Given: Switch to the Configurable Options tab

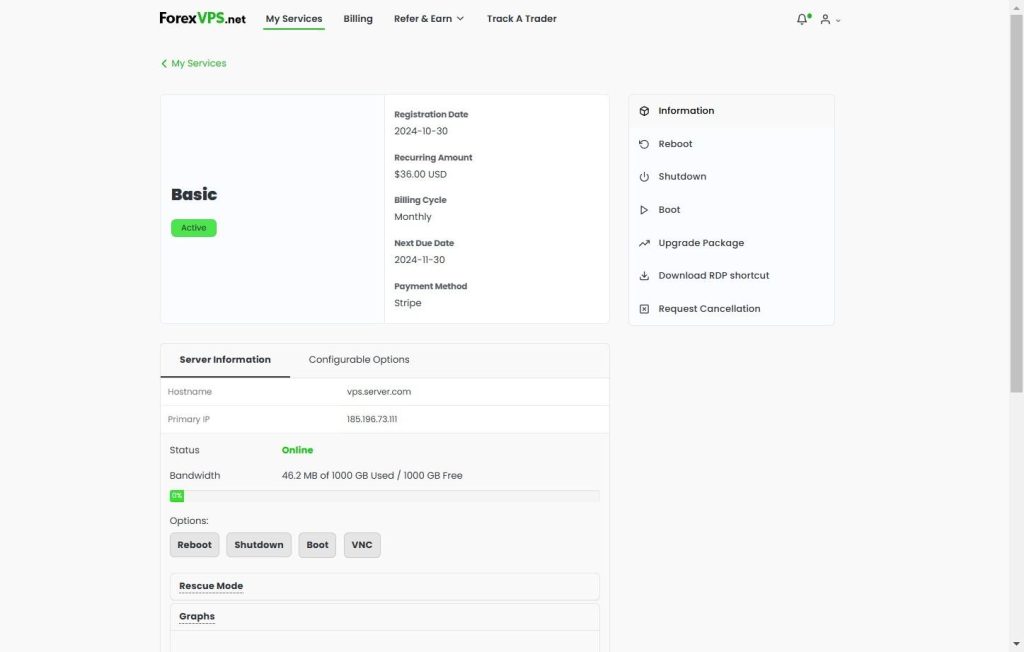Looking at the screenshot, I should [x=359, y=360].
